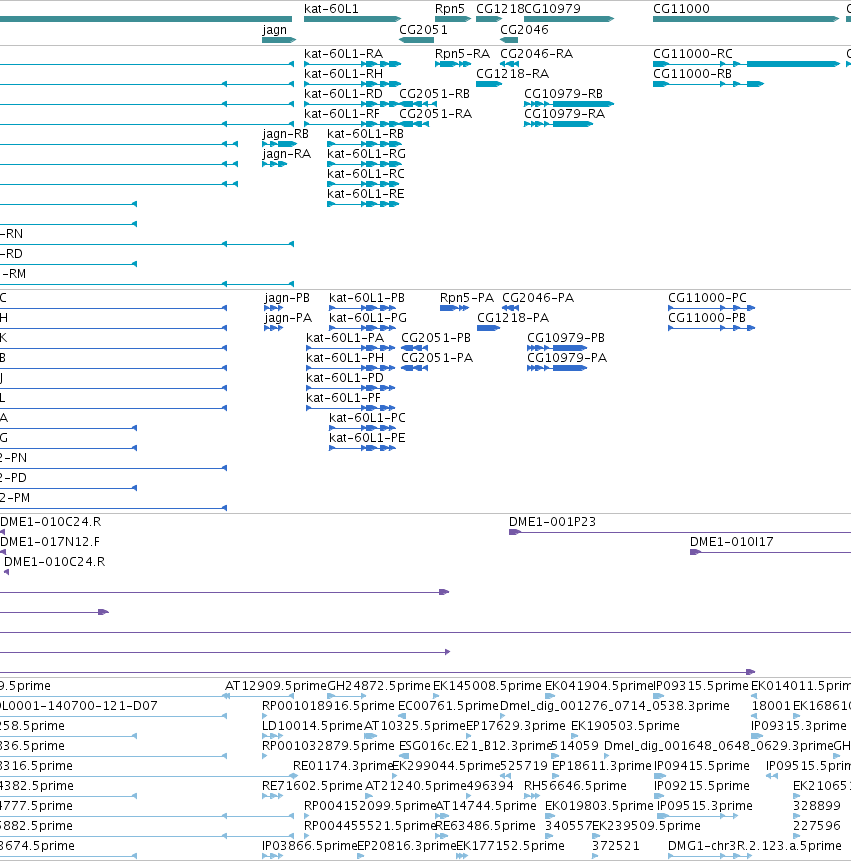Image resolution: width=851 pixels, height=861 pixels.
Task: Select transcript CG10979-RA
Action: [x=559, y=124]
